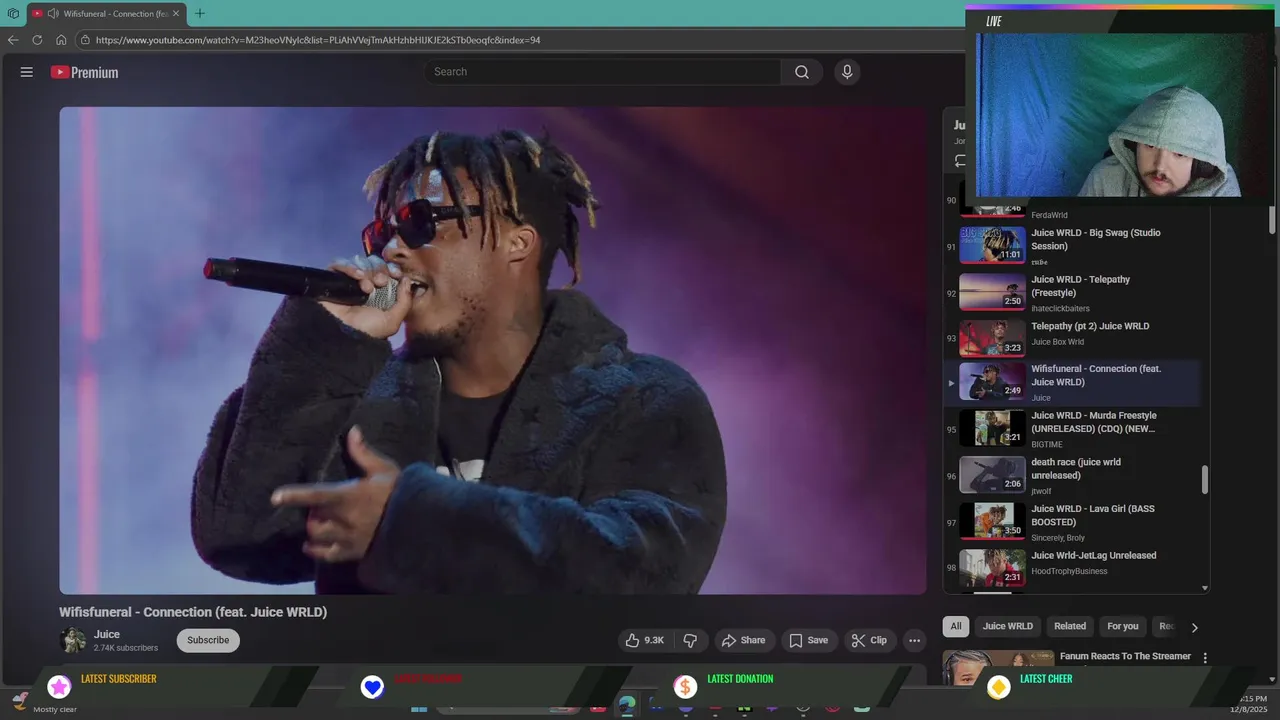Open menu for Fanum Reacts video
The image size is (1280, 720).
(1205, 658)
